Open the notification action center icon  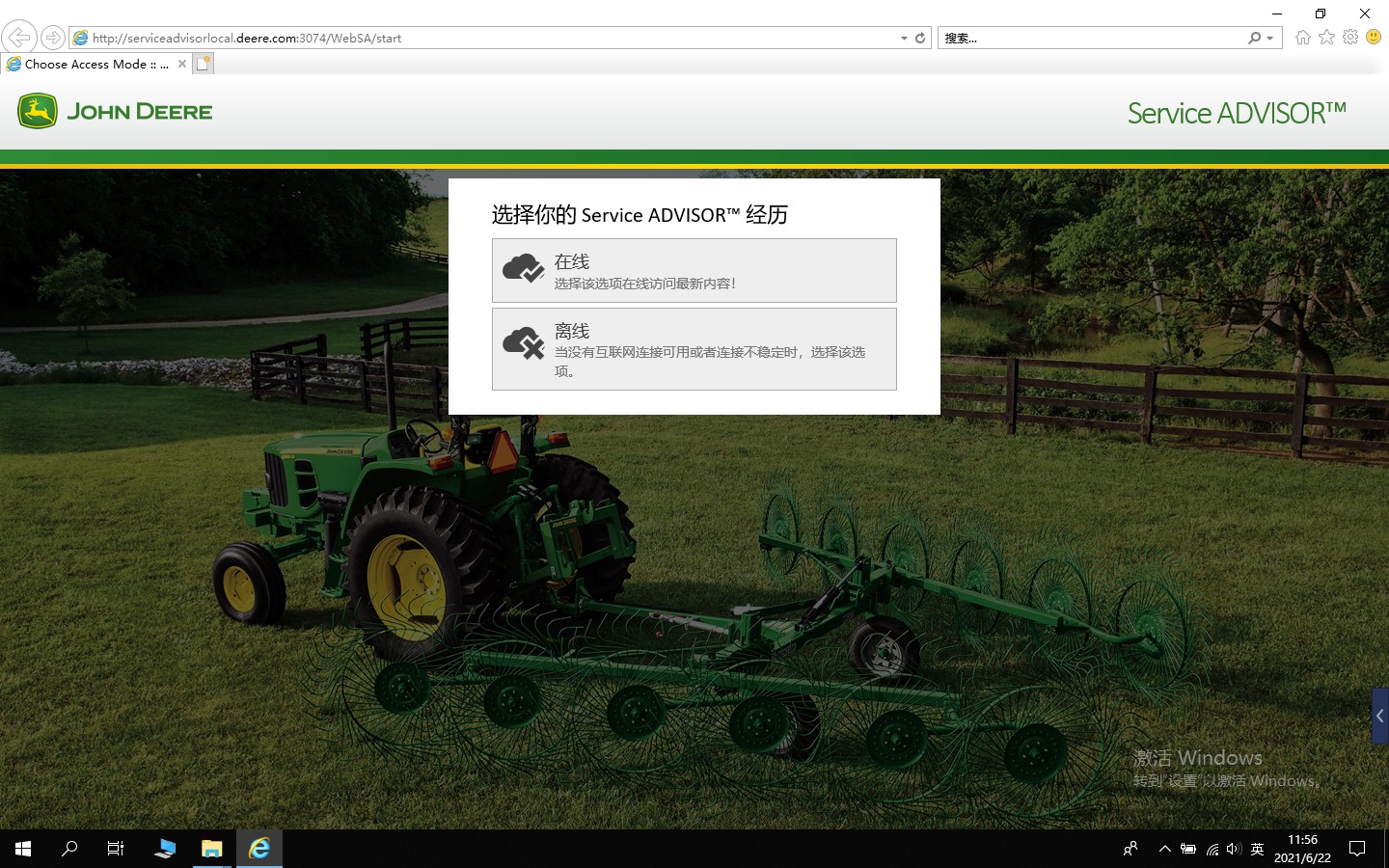click(x=1357, y=849)
